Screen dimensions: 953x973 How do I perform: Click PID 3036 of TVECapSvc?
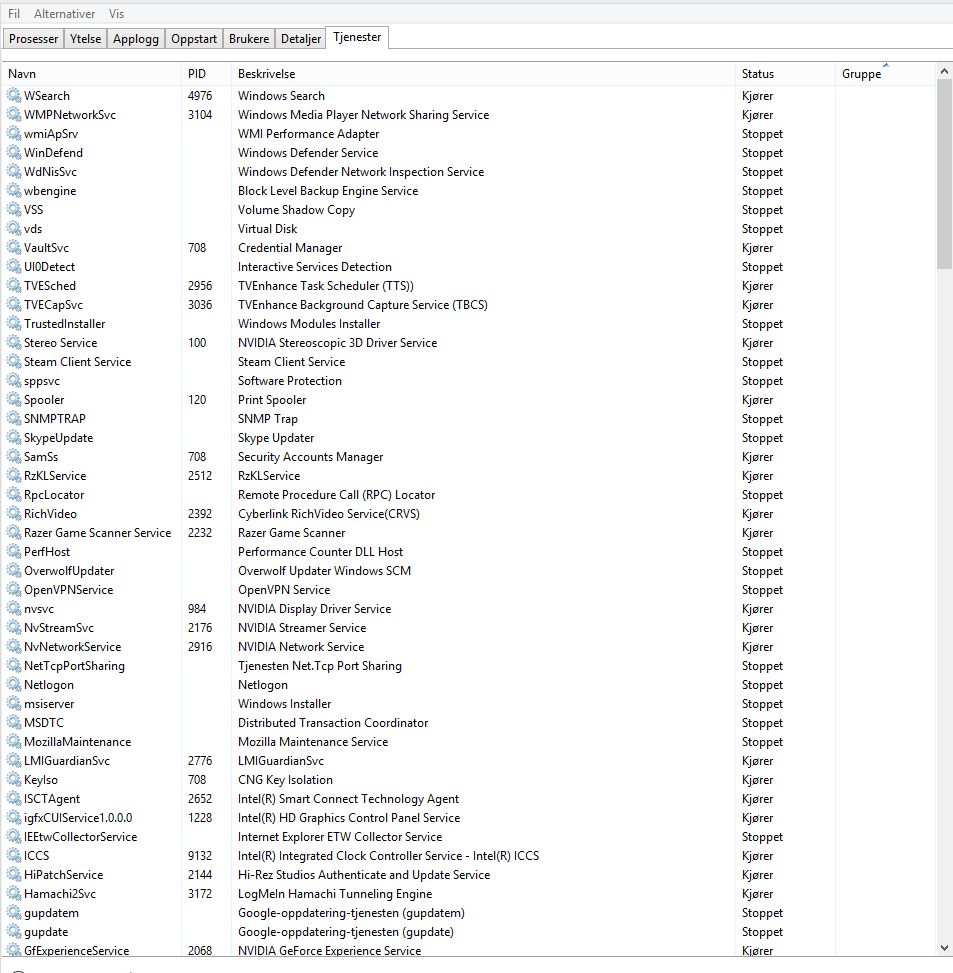click(200, 305)
